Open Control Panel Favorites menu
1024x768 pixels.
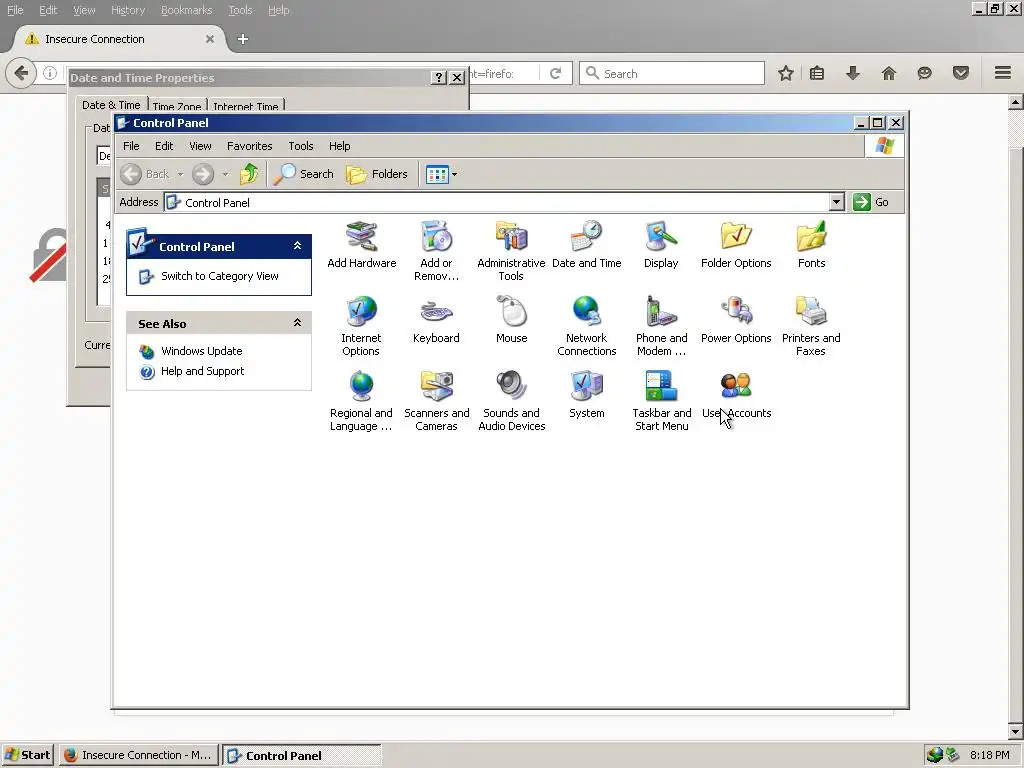(249, 146)
